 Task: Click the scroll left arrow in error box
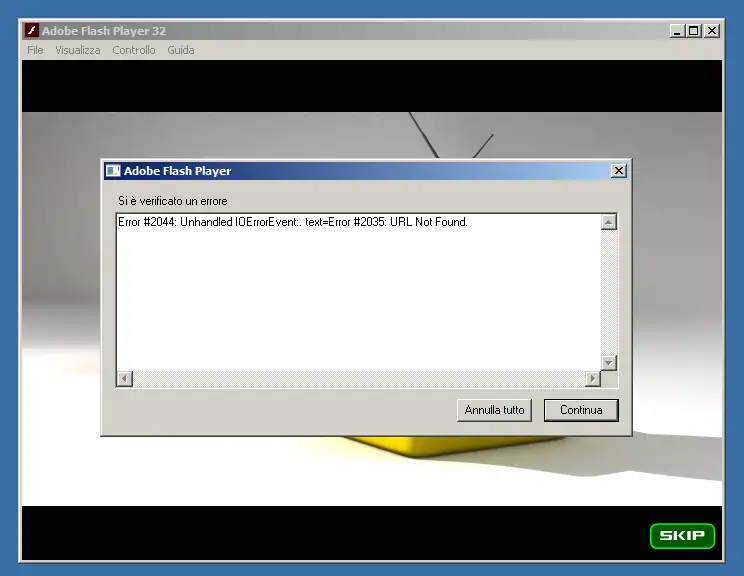[x=125, y=379]
